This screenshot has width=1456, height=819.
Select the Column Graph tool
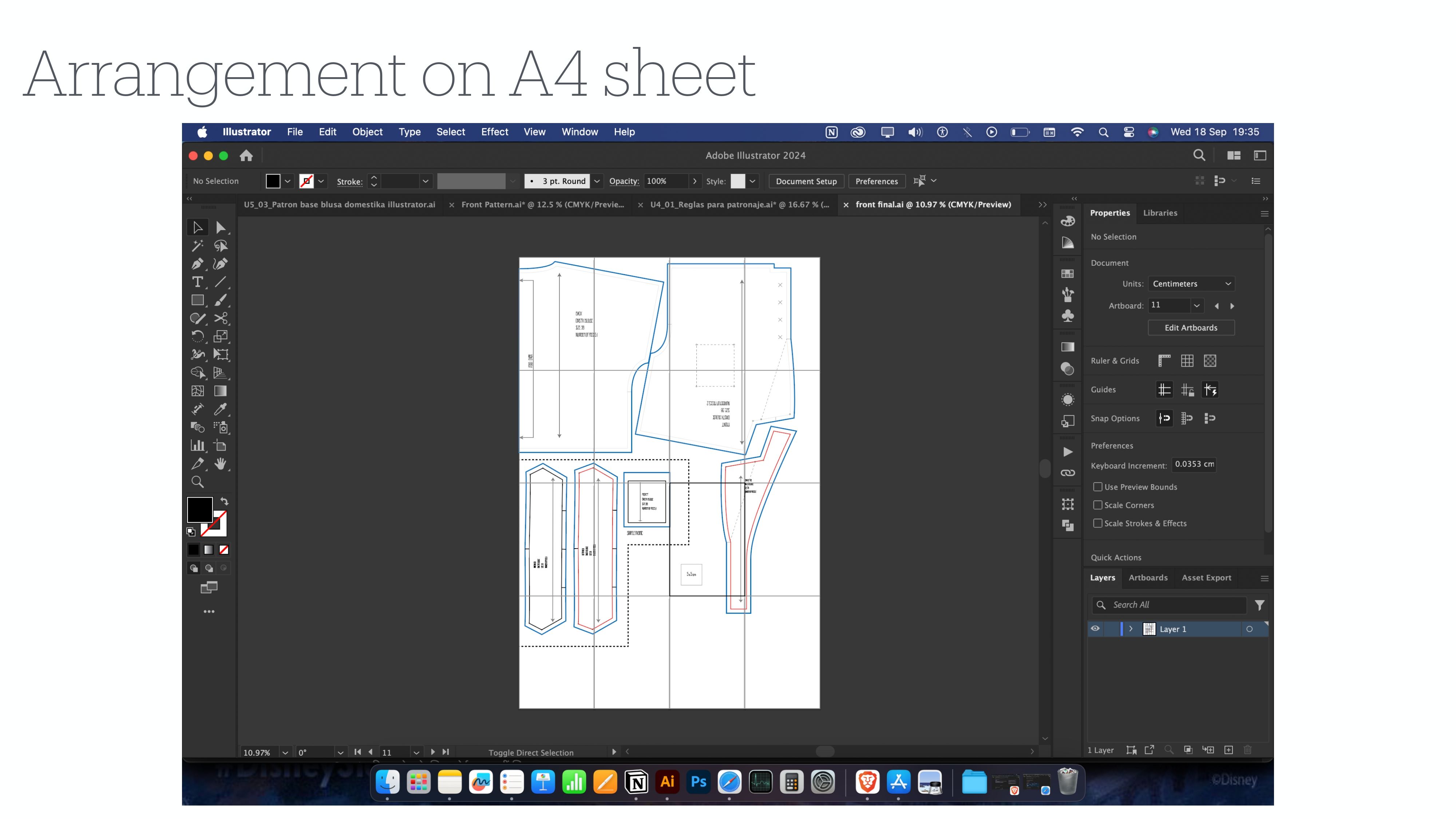click(x=197, y=446)
